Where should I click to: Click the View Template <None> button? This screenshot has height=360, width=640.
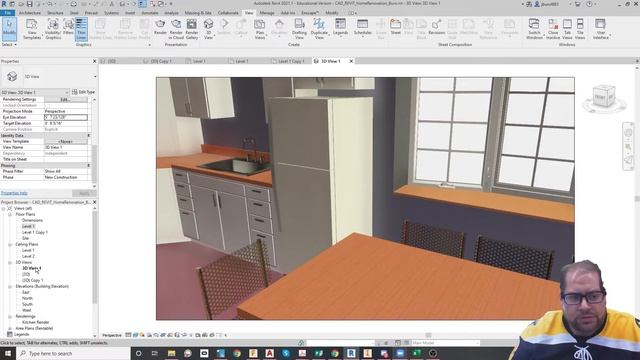click(65, 141)
